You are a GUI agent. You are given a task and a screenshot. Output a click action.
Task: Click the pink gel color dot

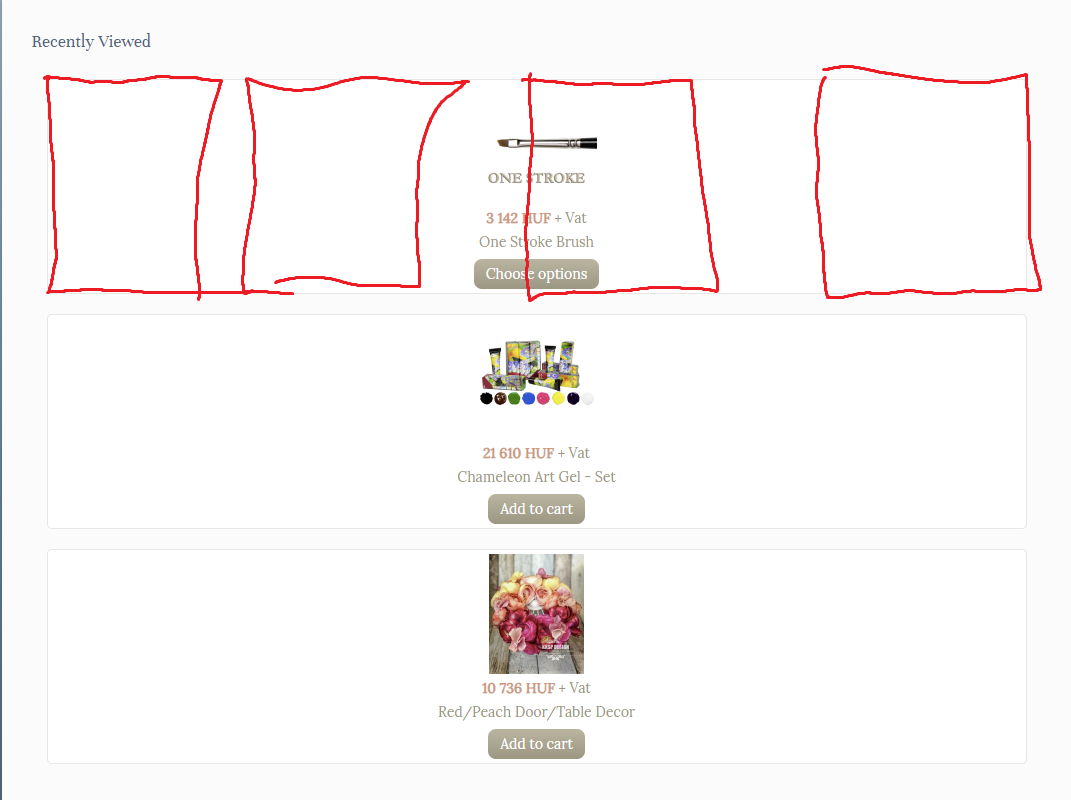pos(543,398)
